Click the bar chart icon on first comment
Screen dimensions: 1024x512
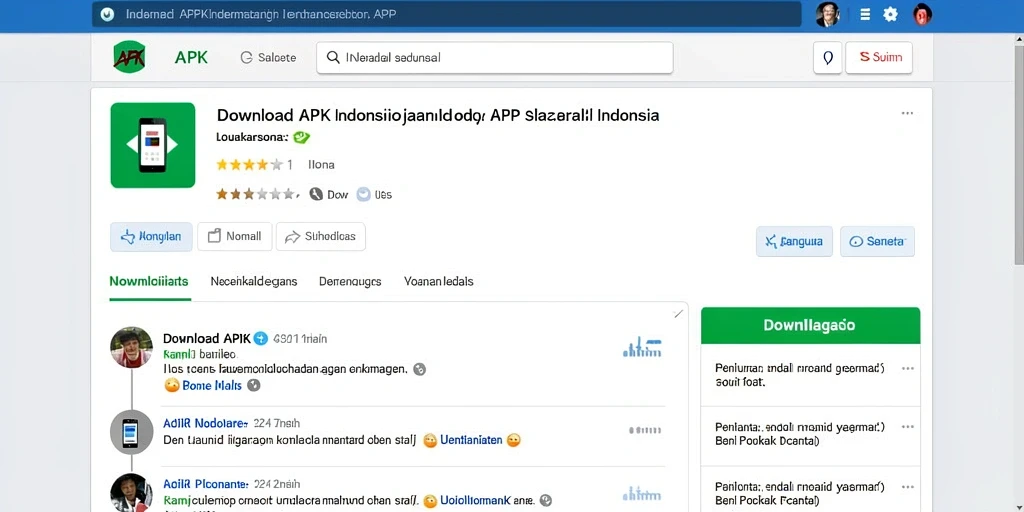[x=642, y=348]
